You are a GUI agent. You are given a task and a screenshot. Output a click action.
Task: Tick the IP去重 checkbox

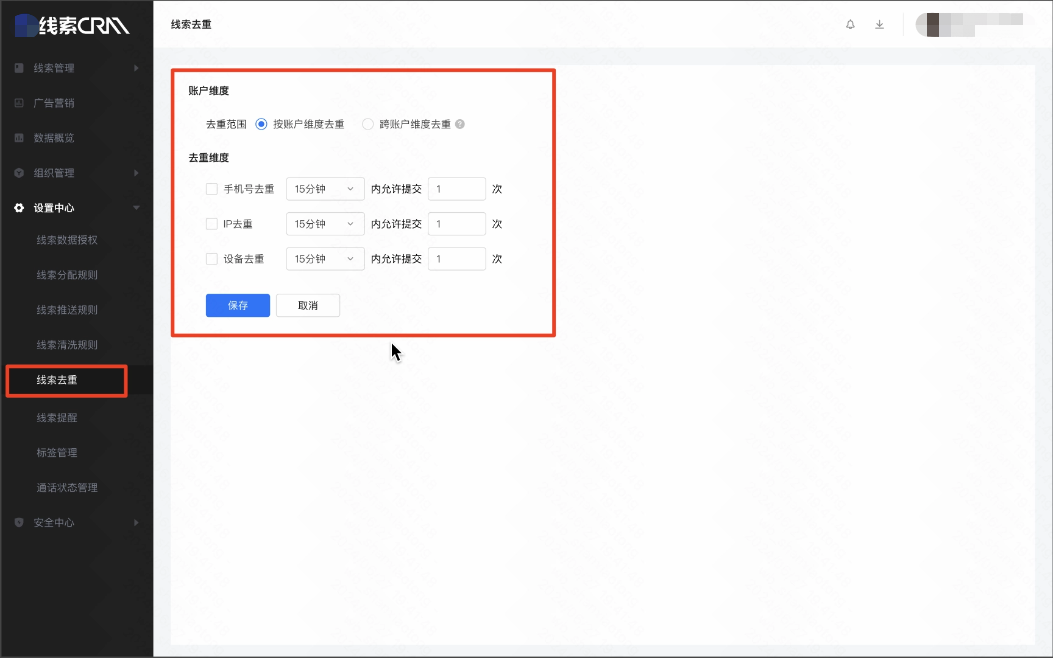(x=212, y=224)
